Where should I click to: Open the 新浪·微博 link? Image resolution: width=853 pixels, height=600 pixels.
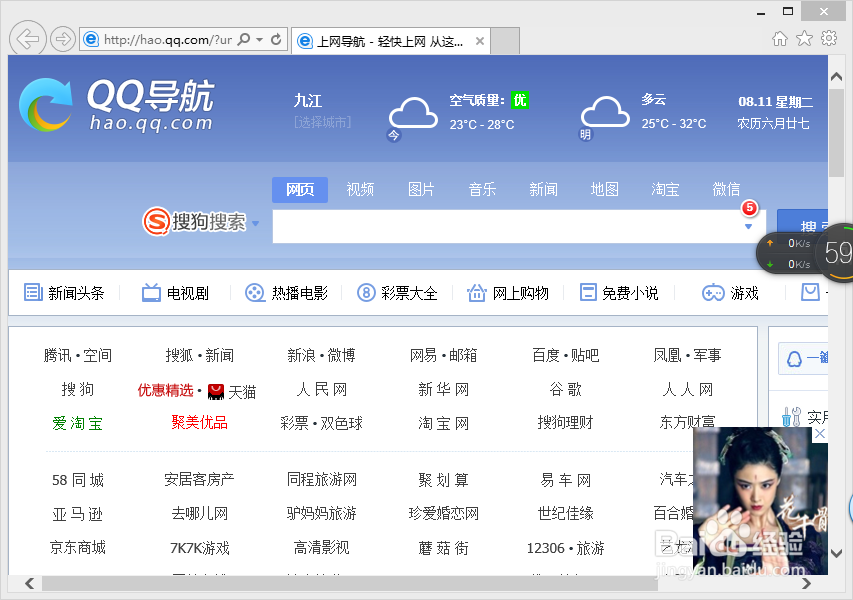tap(322, 356)
